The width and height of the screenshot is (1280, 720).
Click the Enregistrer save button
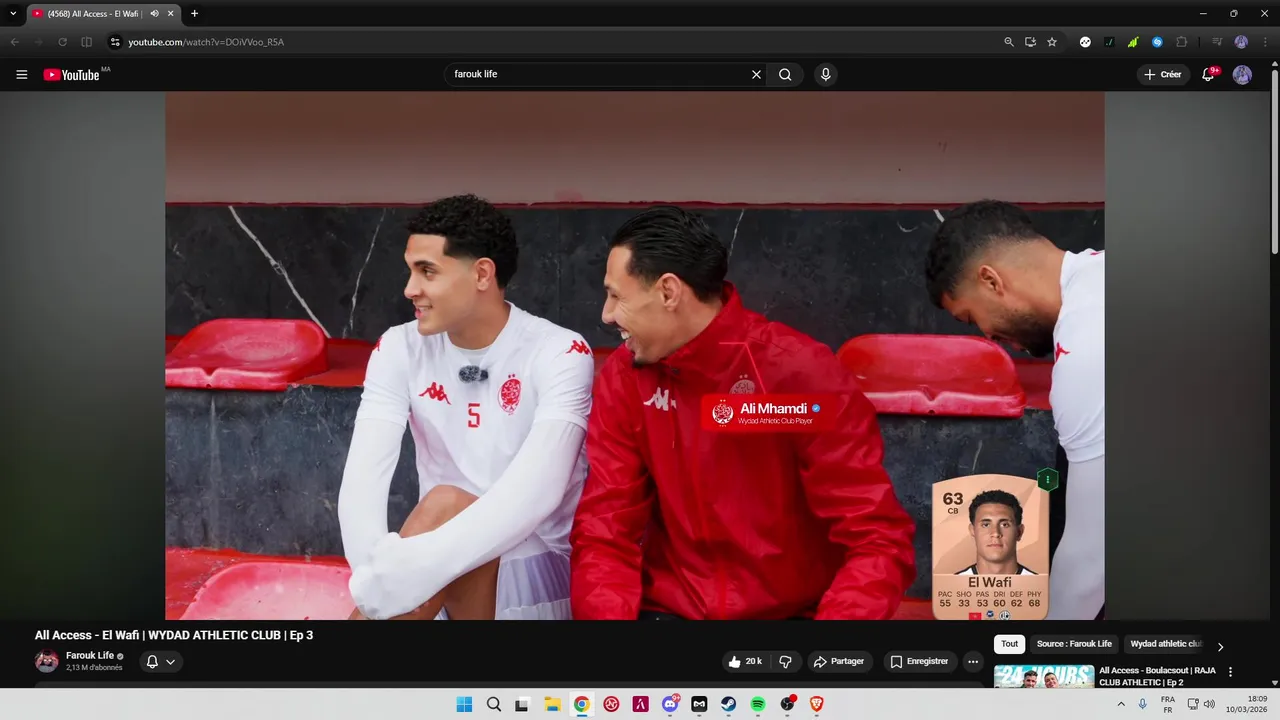(x=920, y=661)
